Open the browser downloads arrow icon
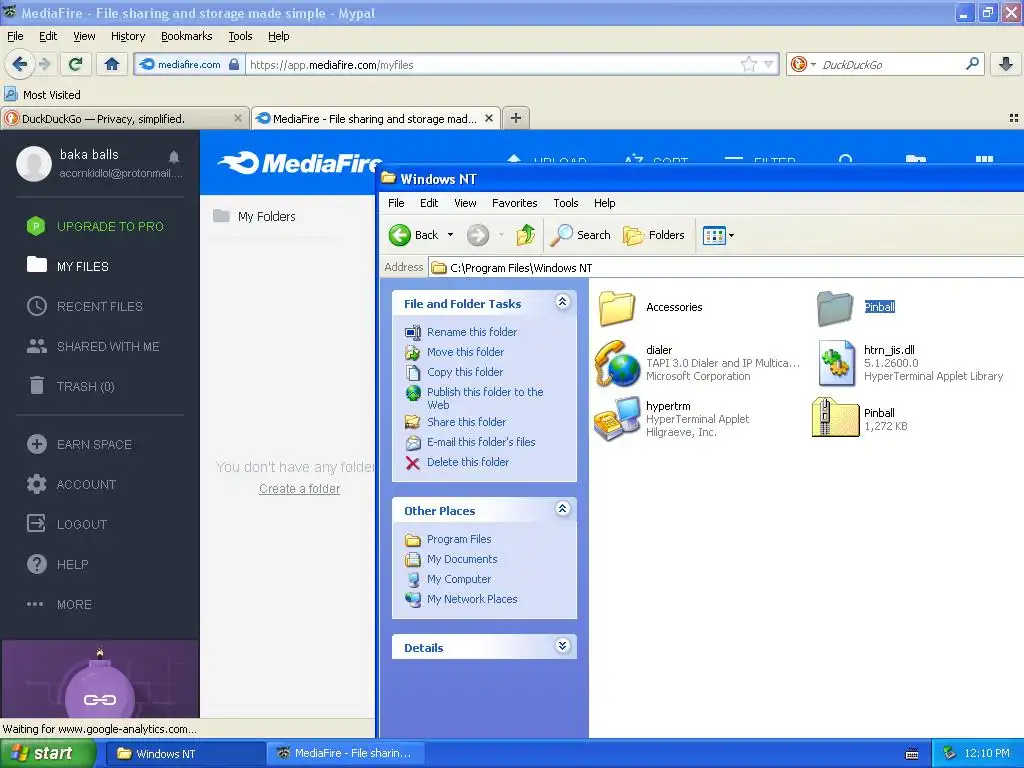The width and height of the screenshot is (1024, 768). 1006,64
